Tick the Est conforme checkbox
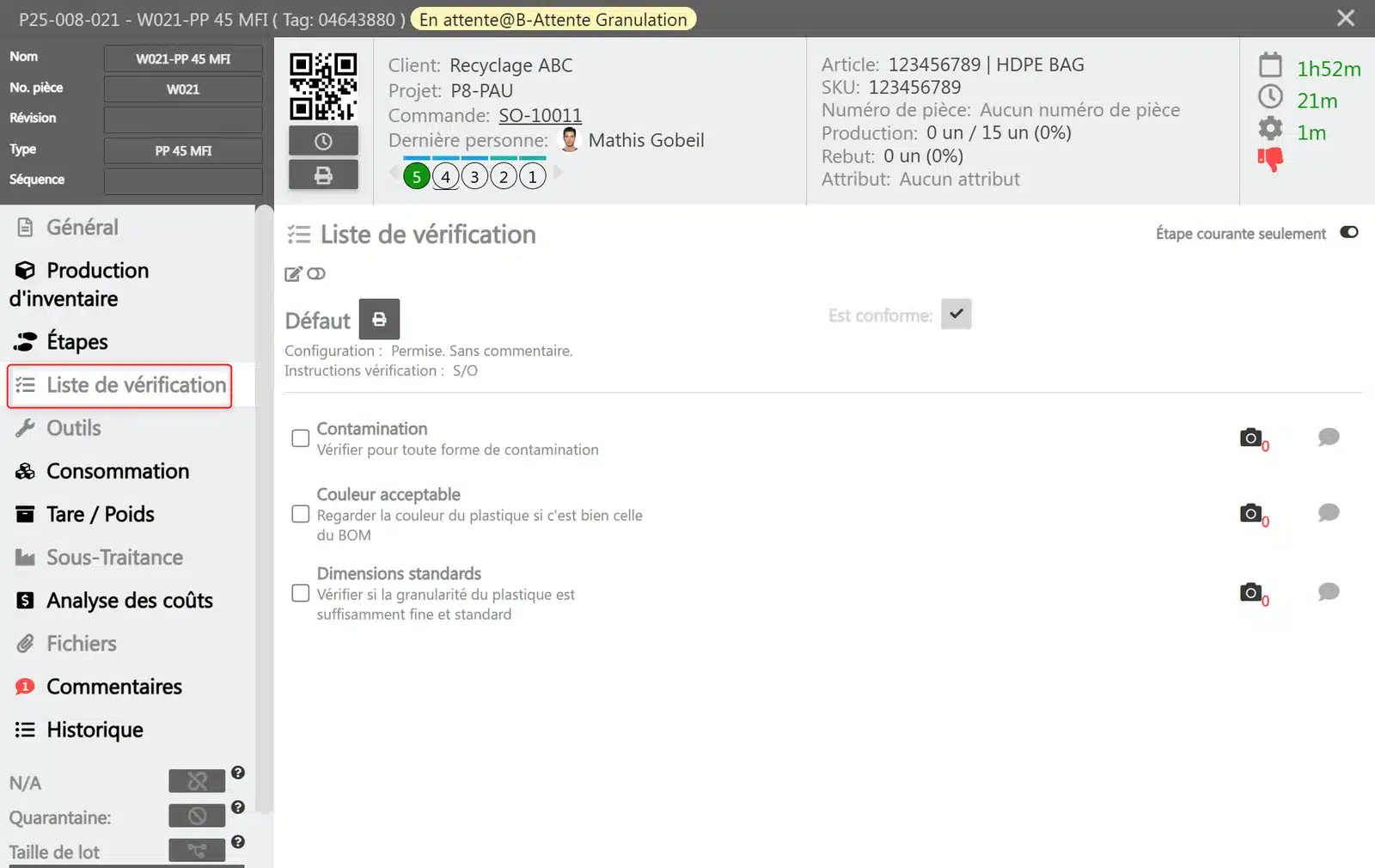The image size is (1375, 868). [x=956, y=315]
